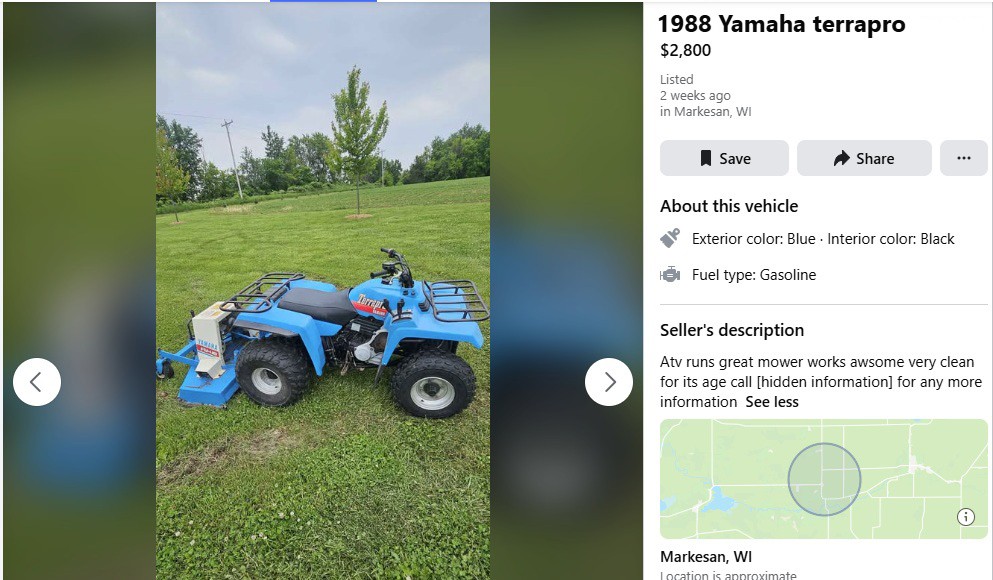993x580 pixels.
Task: Click the bookmark icon on Save
Action: 705,158
